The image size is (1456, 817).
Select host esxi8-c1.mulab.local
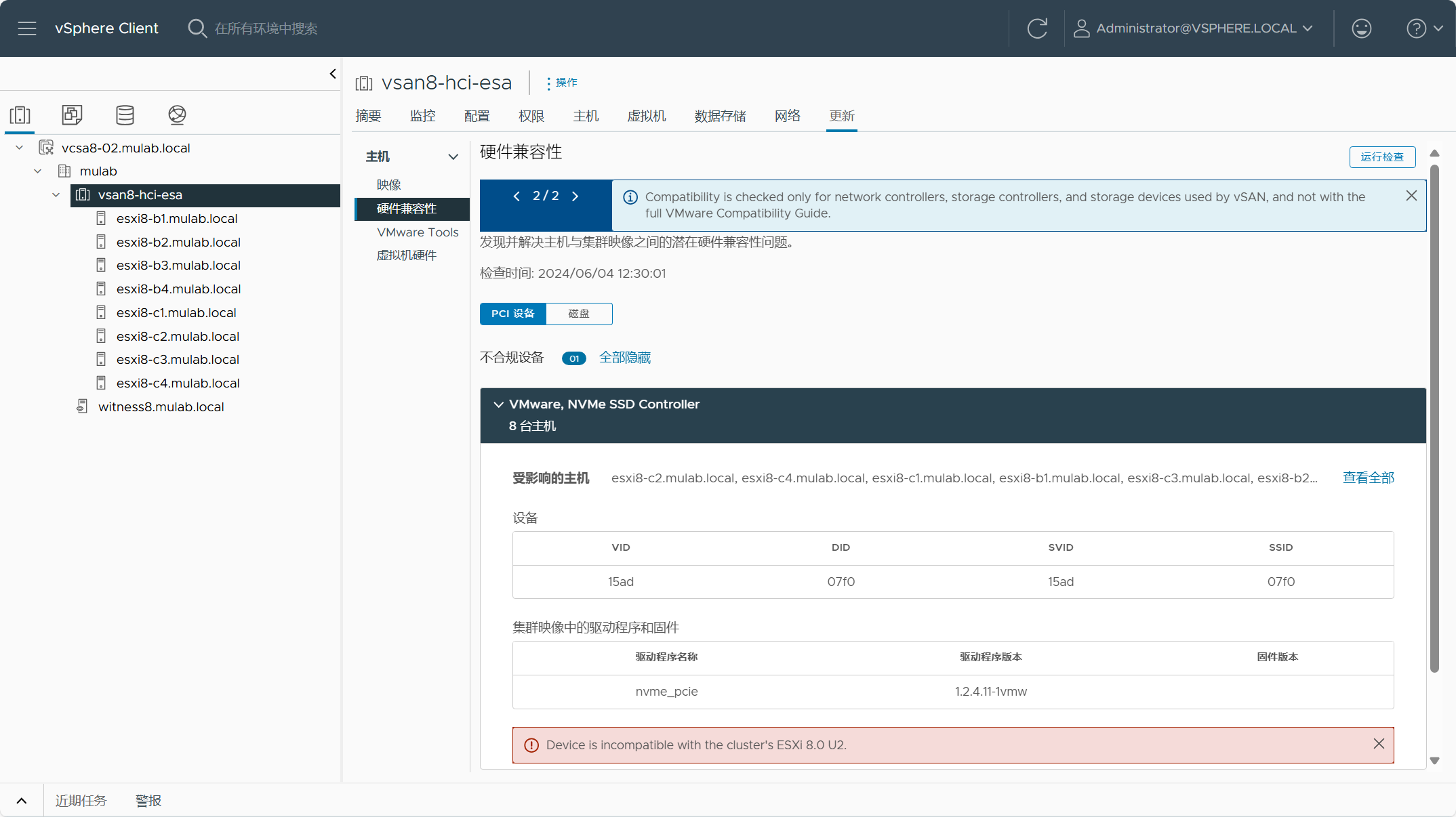point(176,313)
